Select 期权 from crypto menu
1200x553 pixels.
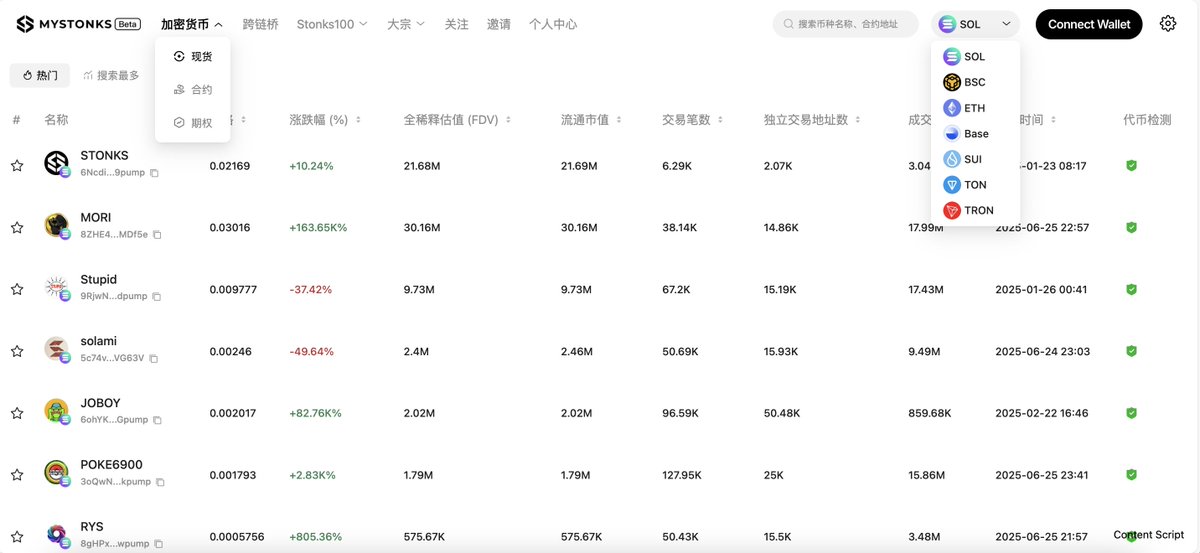point(193,123)
